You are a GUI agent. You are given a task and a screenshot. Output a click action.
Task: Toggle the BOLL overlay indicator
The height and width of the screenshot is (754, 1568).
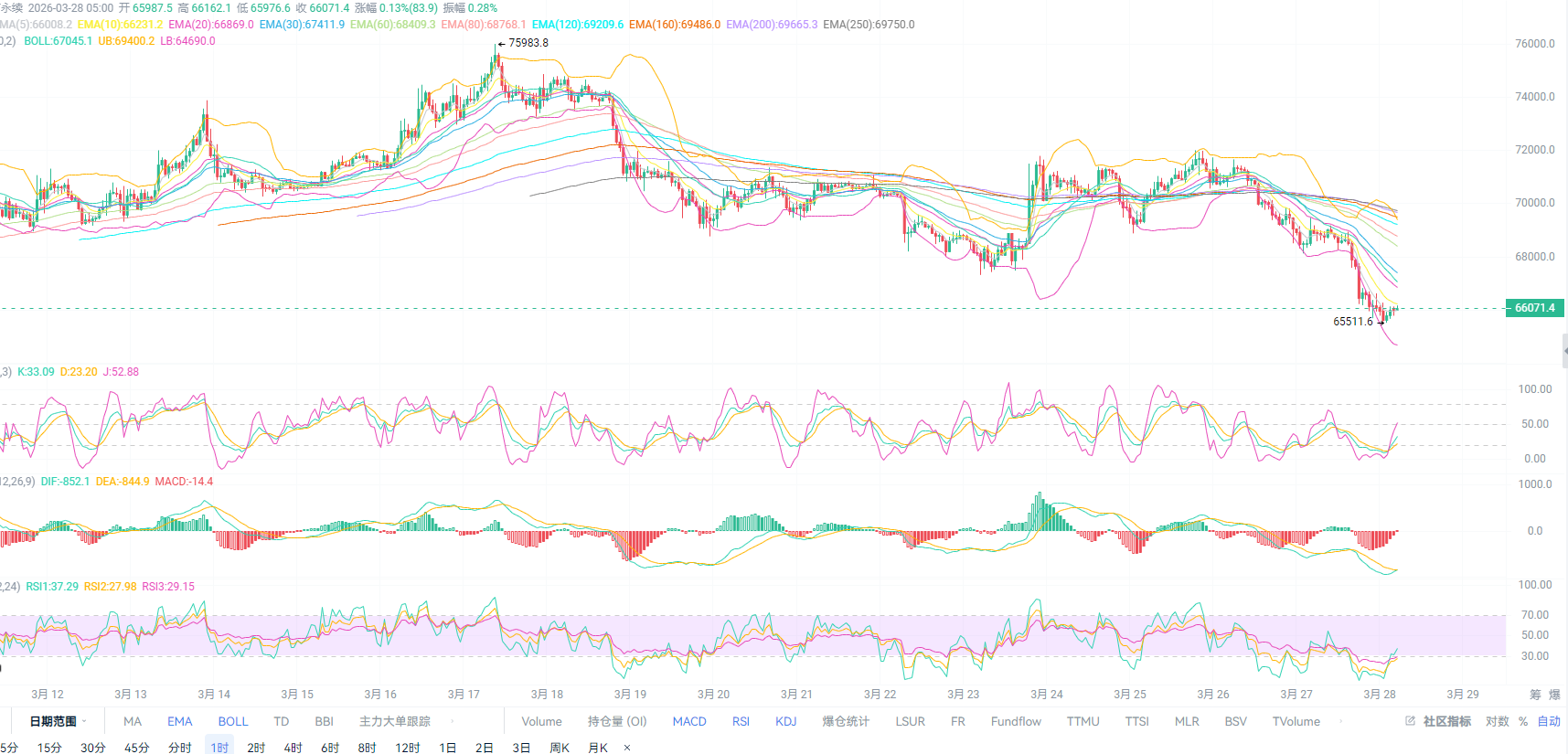[233, 721]
